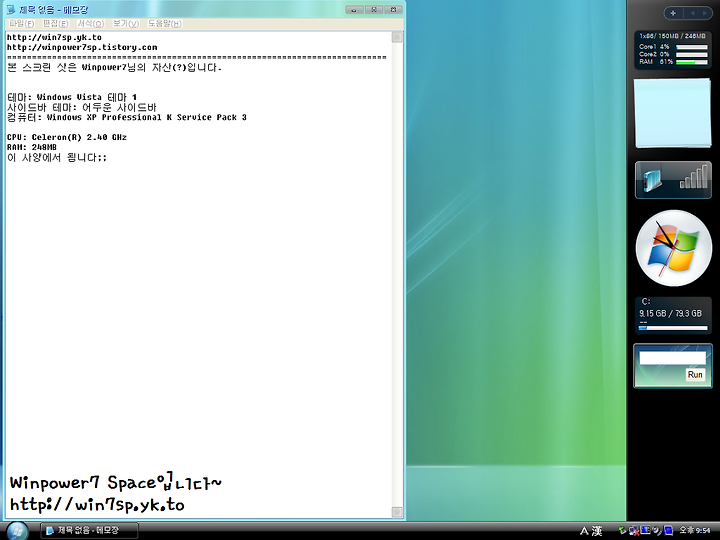Click the Core1 usage bar
Viewport: 720px width, 540px height.
pyautogui.click(x=692, y=47)
